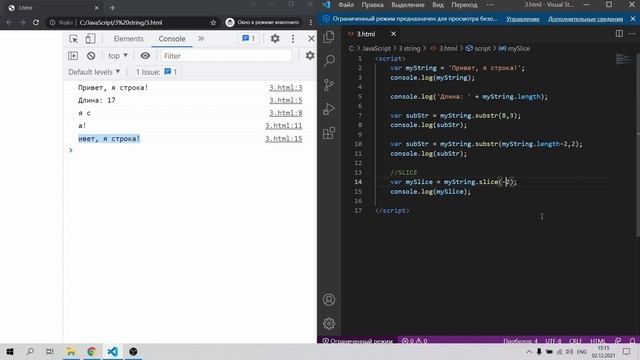The width and height of the screenshot is (640, 360).
Task: Select the inspect element picker icon
Action: pyautogui.click(x=73, y=39)
